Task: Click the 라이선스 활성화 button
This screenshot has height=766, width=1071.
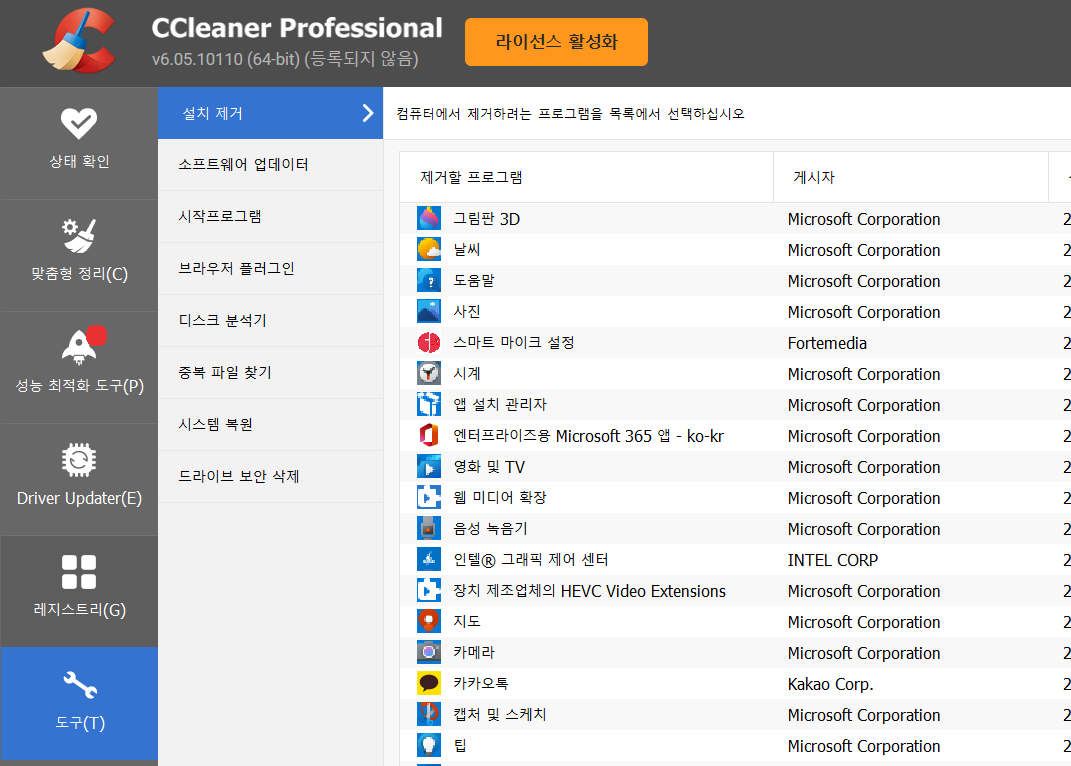Action: click(x=556, y=42)
